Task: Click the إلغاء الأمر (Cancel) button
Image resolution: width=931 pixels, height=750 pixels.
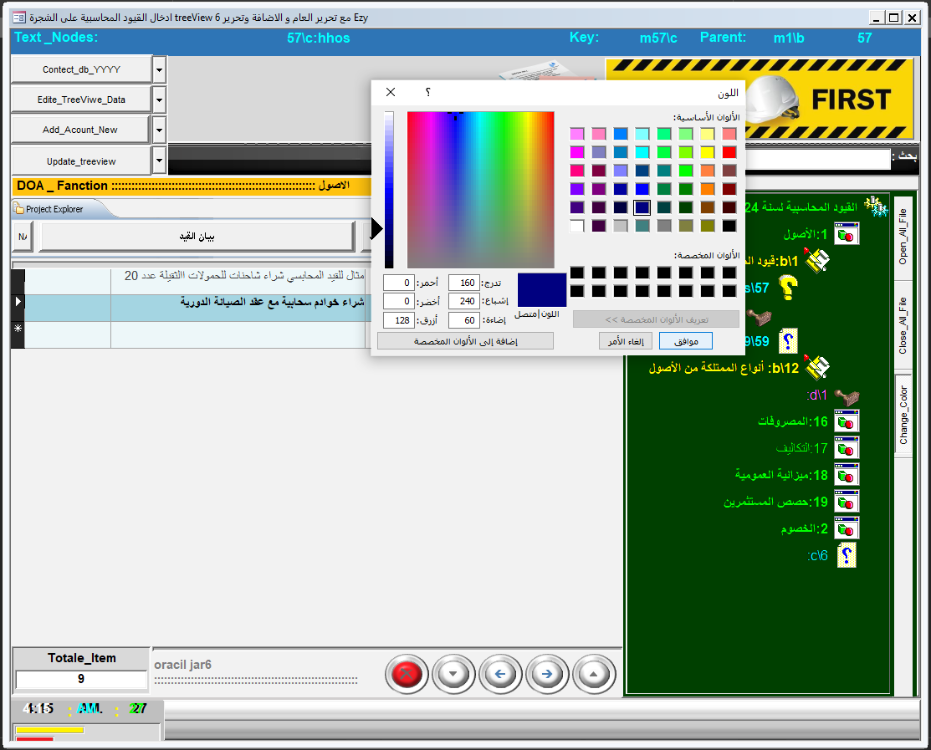Action: coord(626,341)
